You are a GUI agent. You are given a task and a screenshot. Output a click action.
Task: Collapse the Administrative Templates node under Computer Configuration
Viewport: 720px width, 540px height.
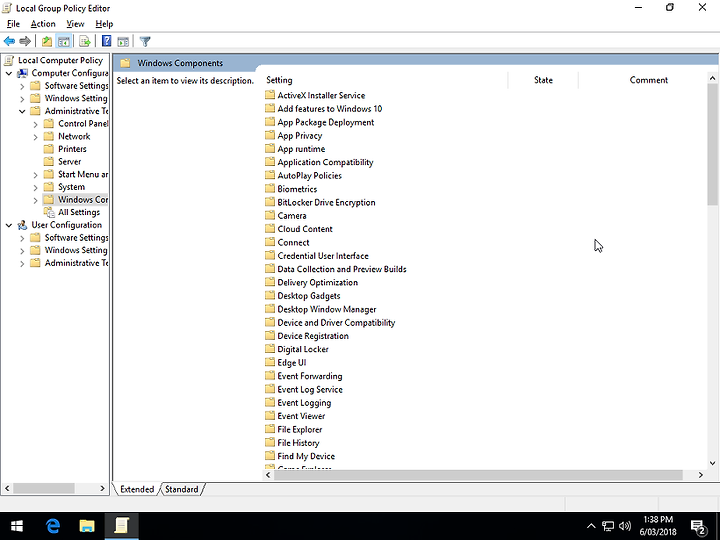click(x=22, y=111)
